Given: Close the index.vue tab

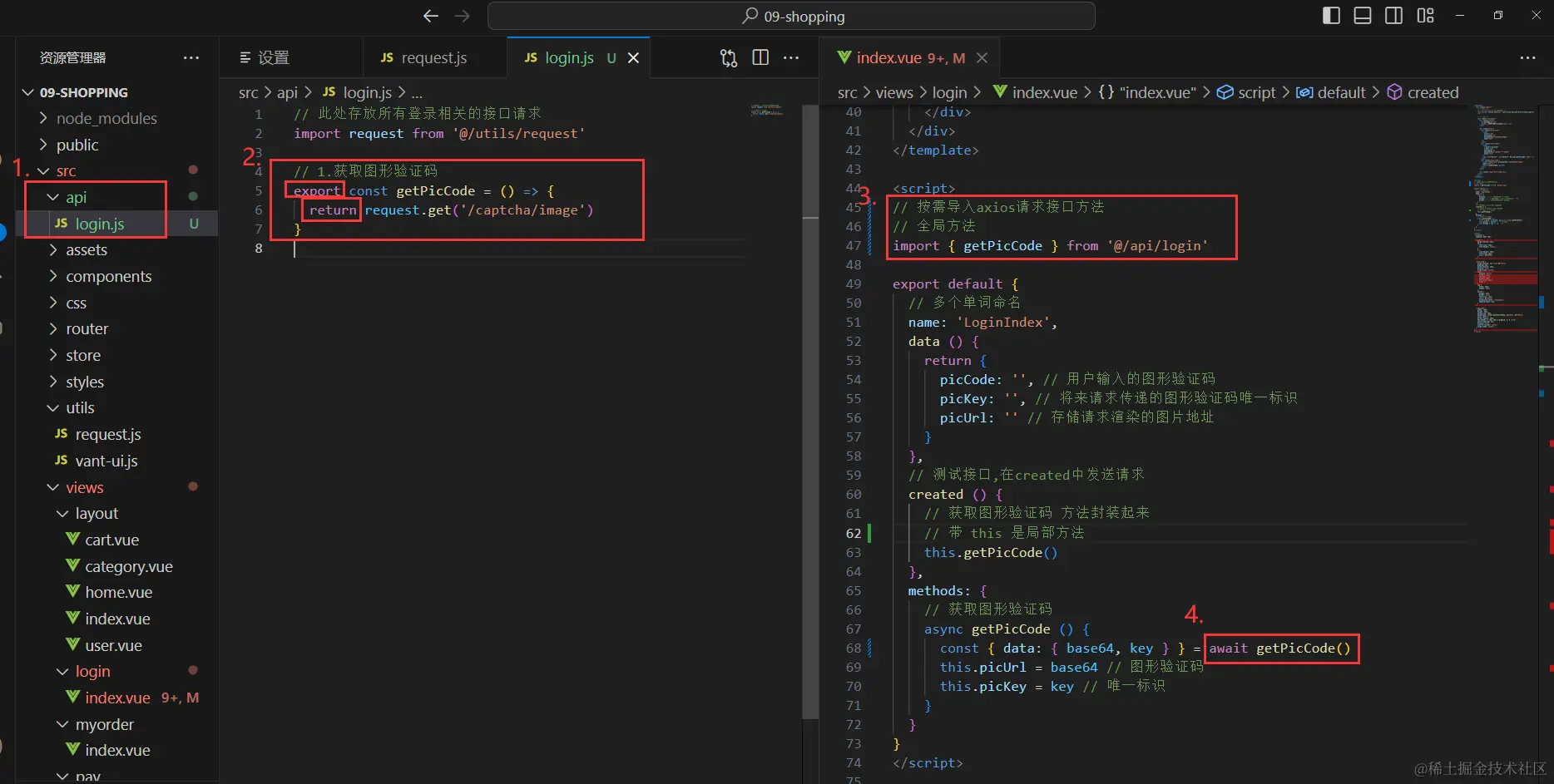Looking at the screenshot, I should click(982, 57).
